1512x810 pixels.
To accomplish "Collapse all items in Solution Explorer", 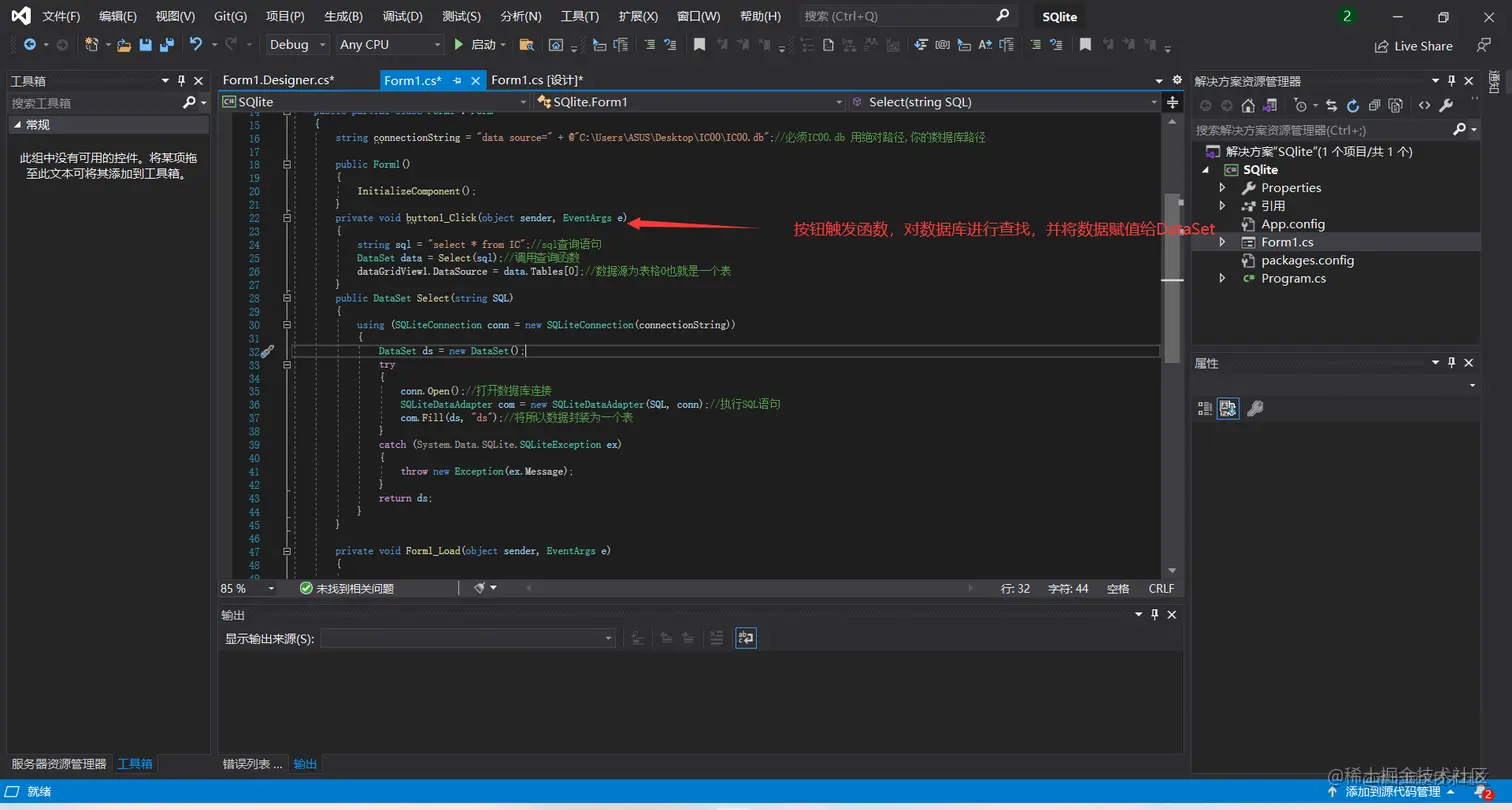I will [1374, 105].
